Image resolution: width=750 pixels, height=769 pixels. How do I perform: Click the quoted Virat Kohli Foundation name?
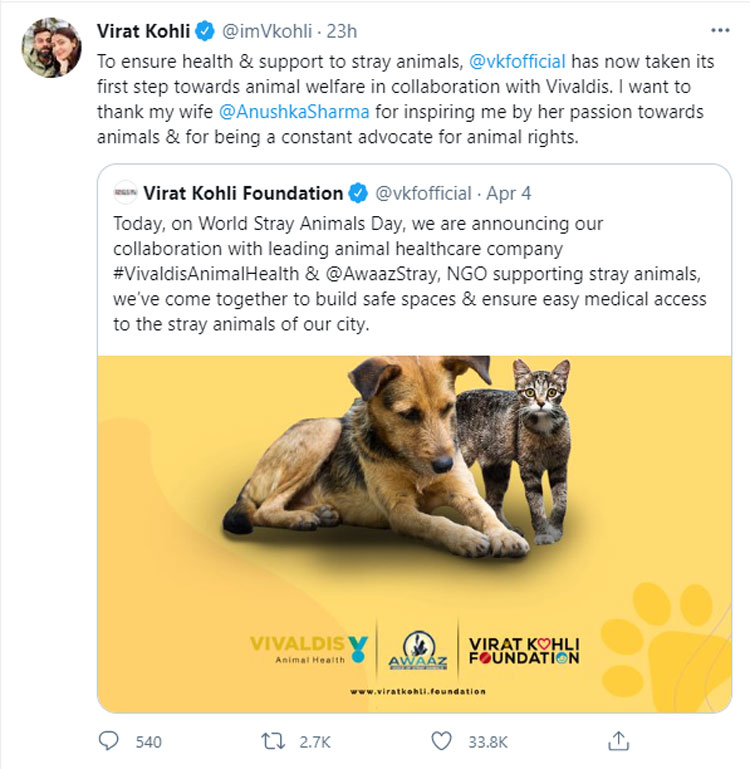243,192
